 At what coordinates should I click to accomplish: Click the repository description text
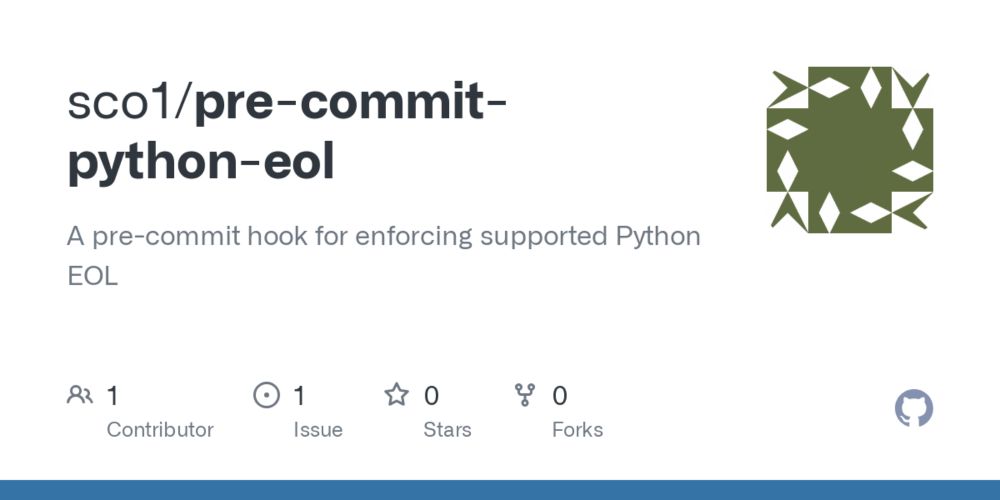coord(383,238)
